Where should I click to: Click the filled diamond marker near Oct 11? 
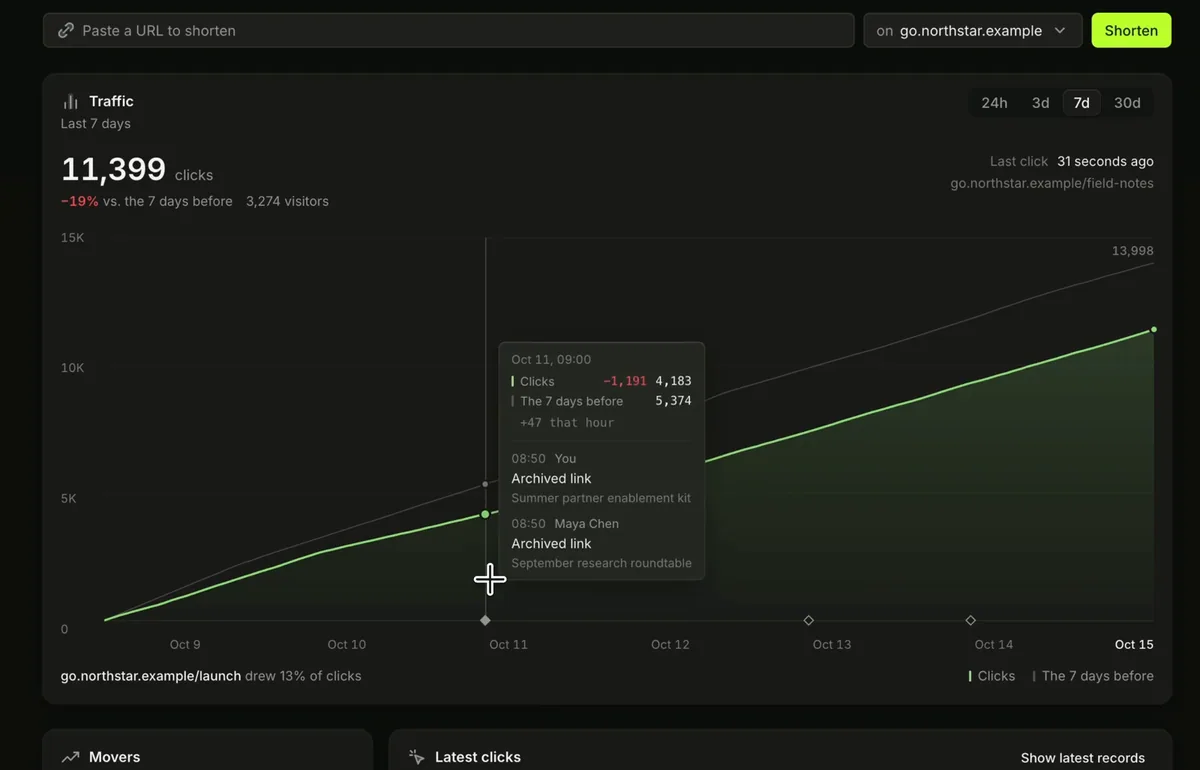click(x=485, y=620)
